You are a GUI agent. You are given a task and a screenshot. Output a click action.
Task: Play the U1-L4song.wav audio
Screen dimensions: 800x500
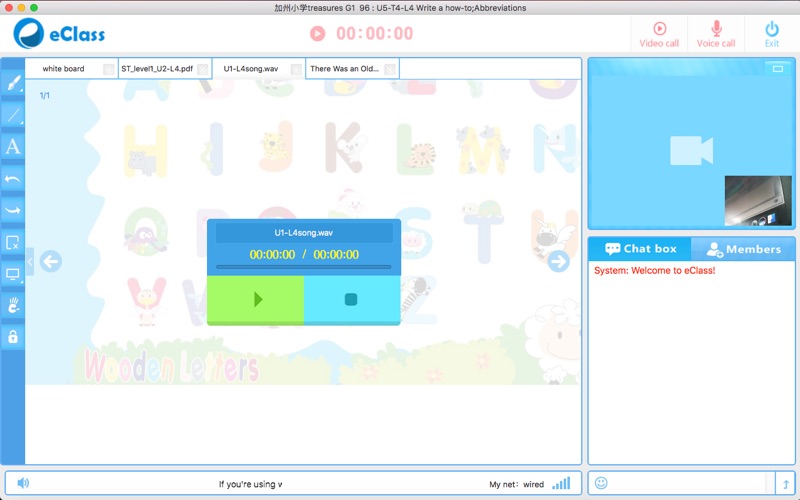[256, 299]
